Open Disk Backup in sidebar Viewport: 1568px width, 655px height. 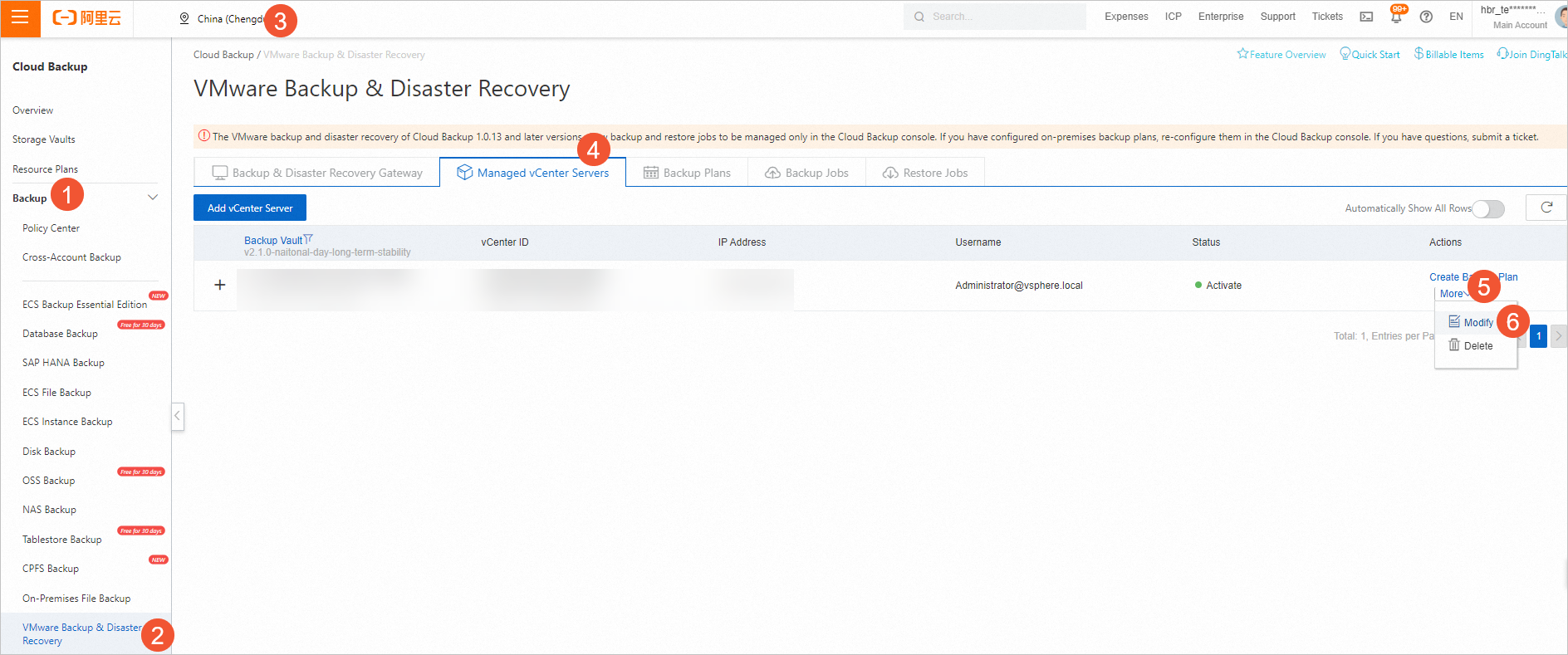click(49, 452)
